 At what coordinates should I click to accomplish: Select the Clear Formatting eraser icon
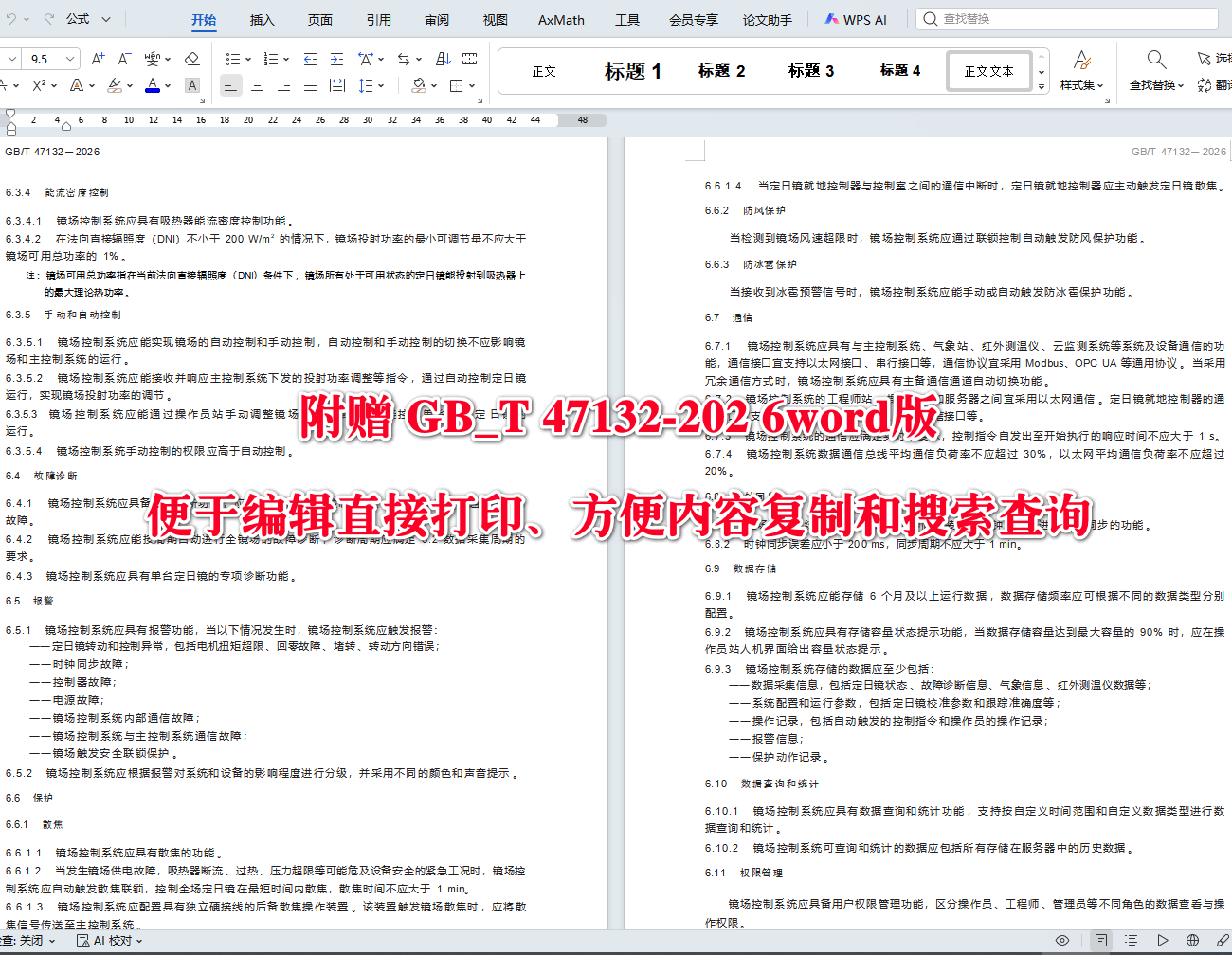[191, 59]
